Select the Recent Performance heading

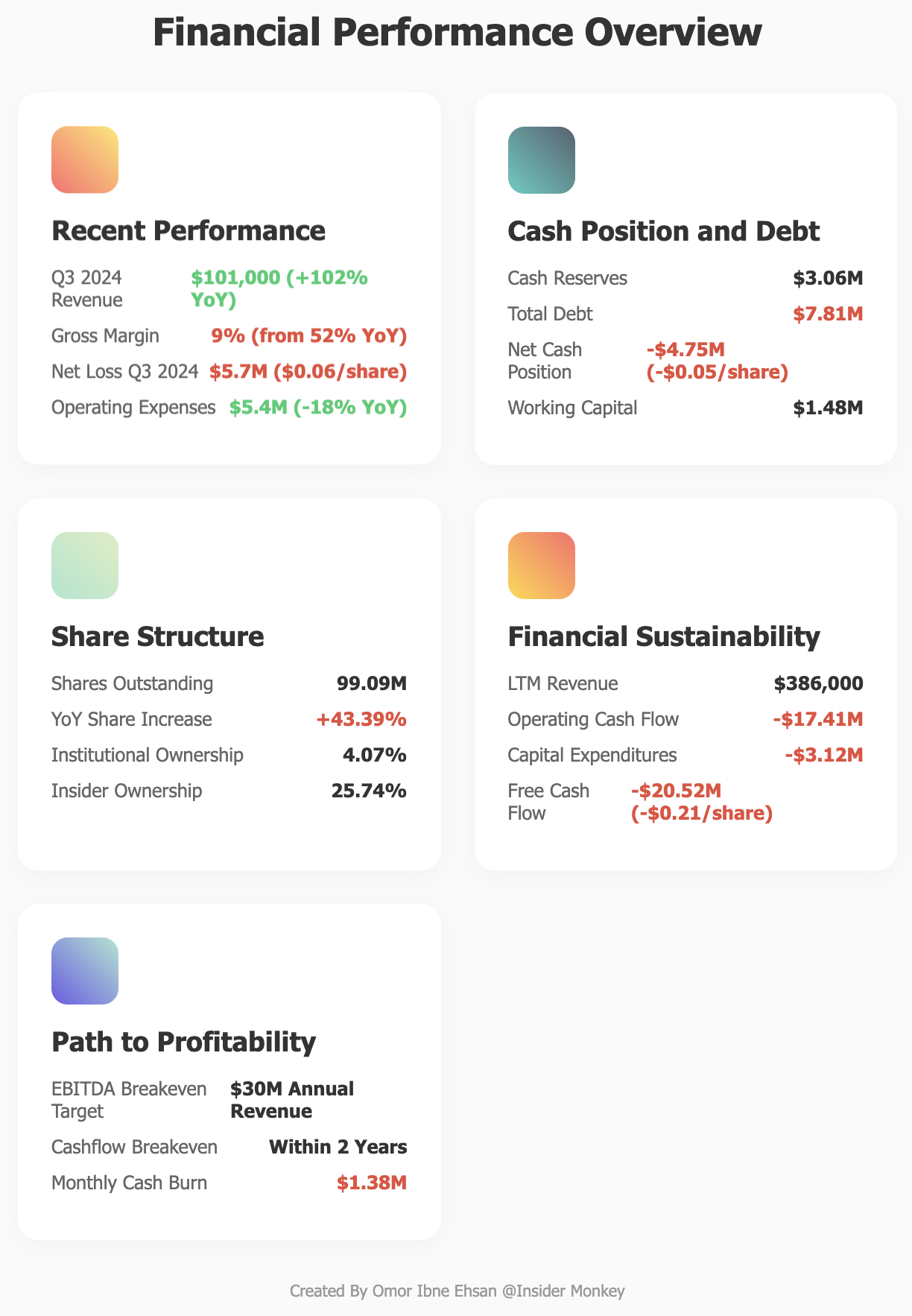[x=189, y=231]
